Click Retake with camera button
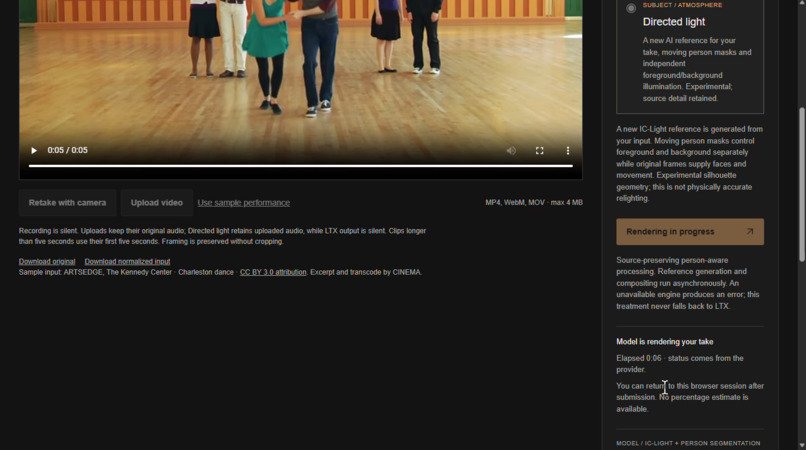Image resolution: width=806 pixels, height=450 pixels. (67, 203)
